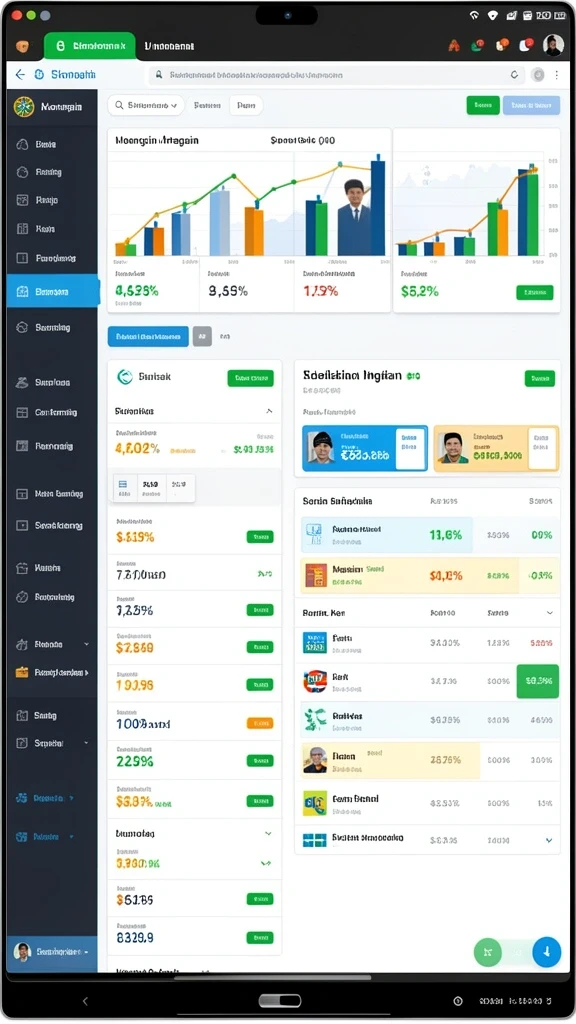Click the green button in the 8329.9 row
The height and width of the screenshot is (1024, 576).
(x=260, y=938)
